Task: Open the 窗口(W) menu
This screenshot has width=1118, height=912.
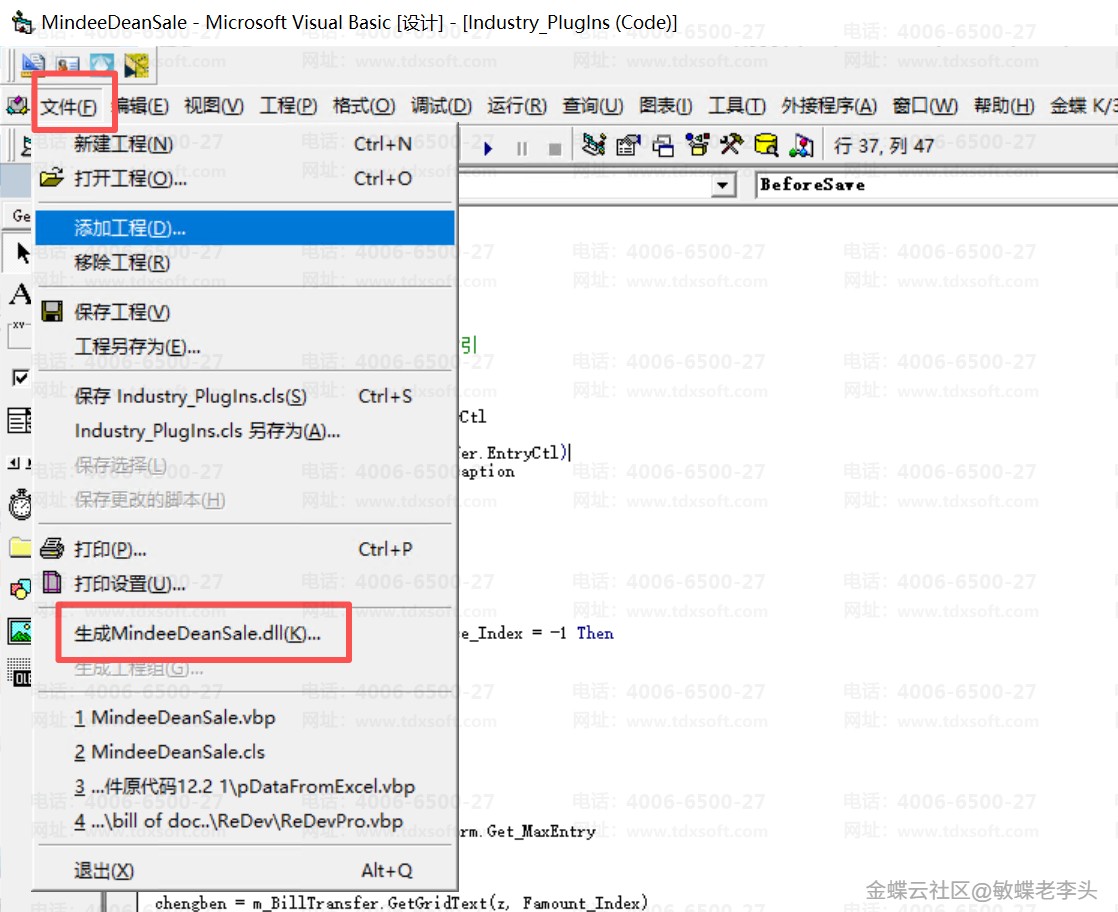Action: pos(925,107)
